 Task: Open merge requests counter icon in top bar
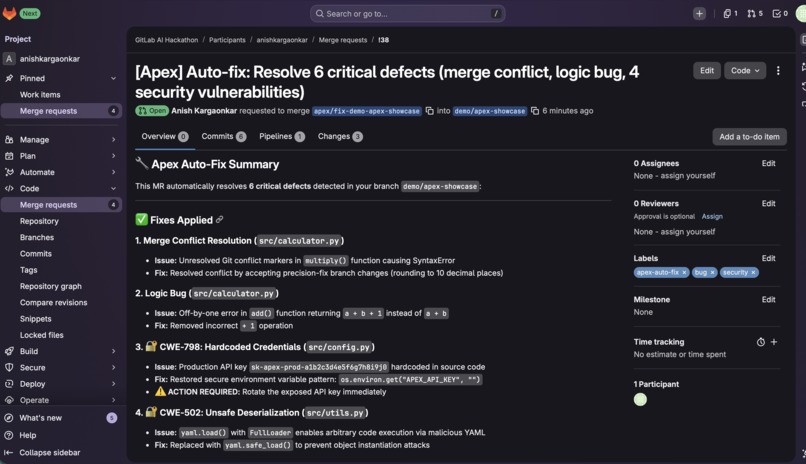click(x=755, y=14)
